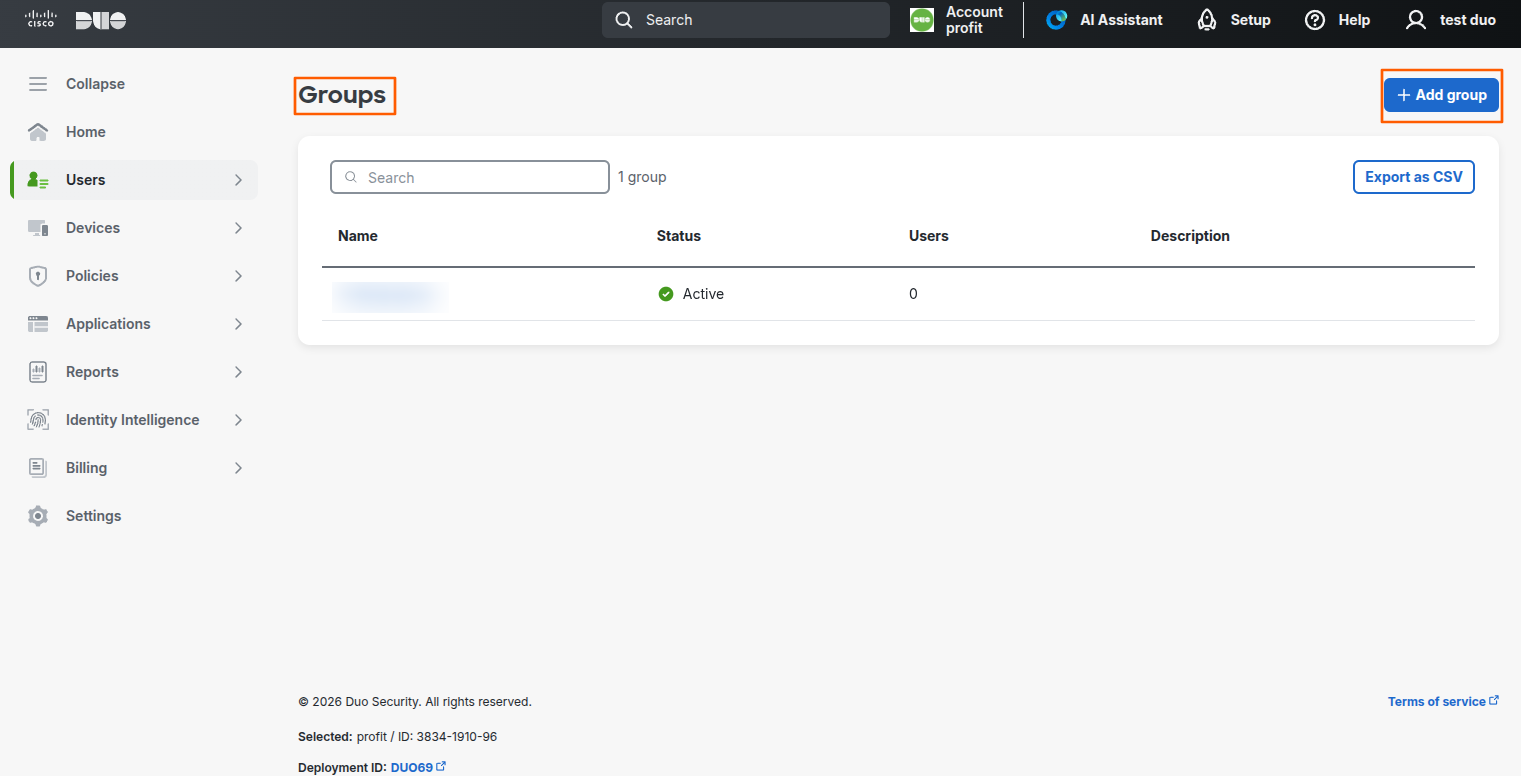Click the groups Search input field
Viewport: 1521px width, 776px height.
pyautogui.click(x=470, y=177)
